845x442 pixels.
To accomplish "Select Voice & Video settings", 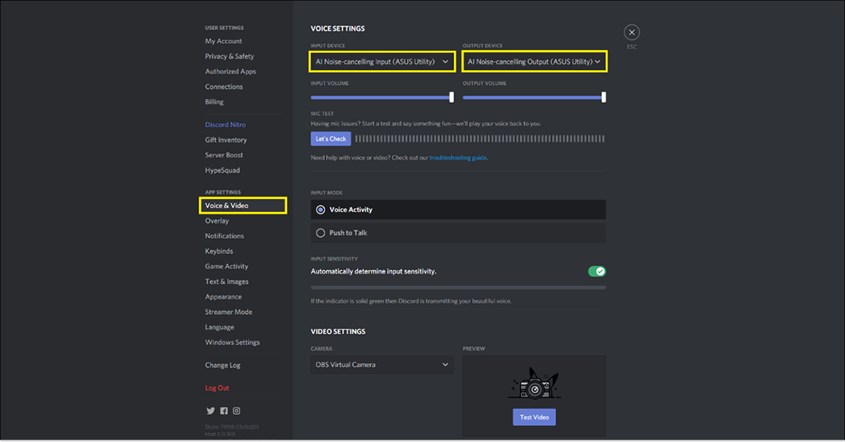I will click(243, 205).
